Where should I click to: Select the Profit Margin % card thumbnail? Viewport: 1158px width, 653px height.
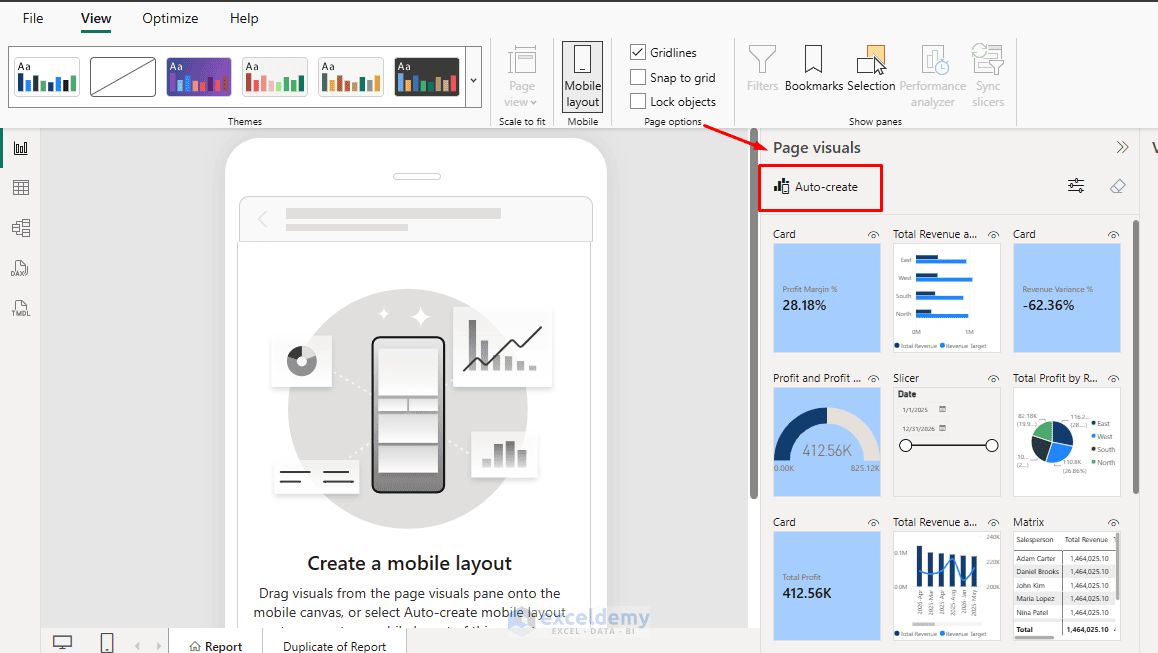click(826, 298)
